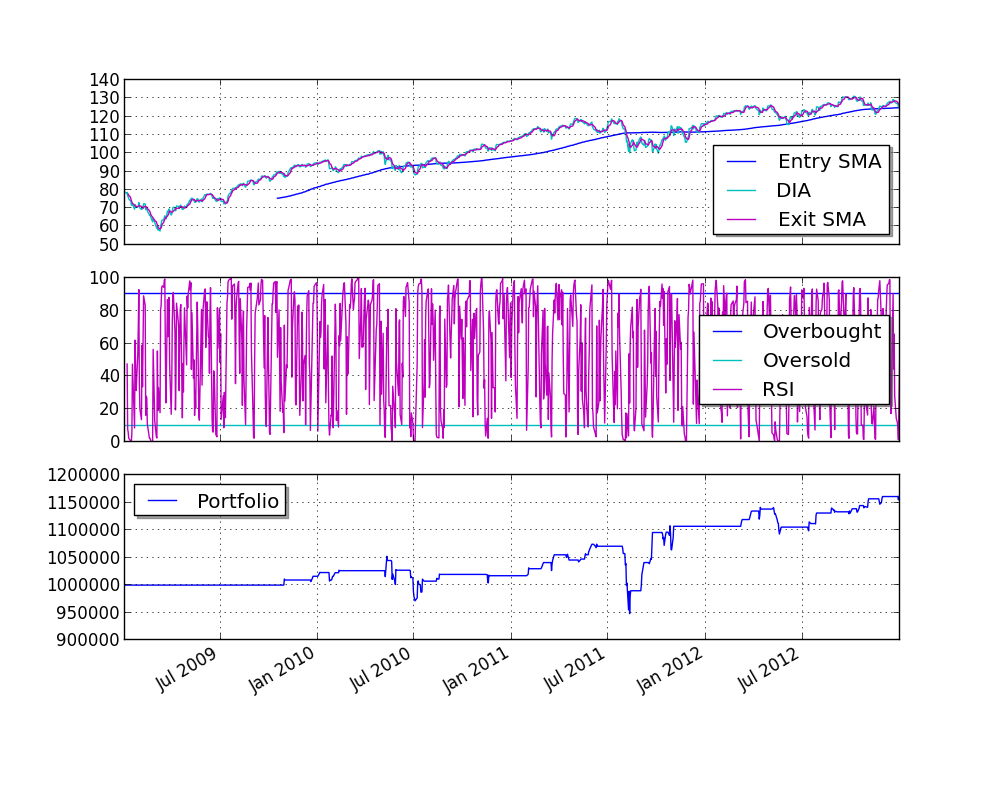Click the 'Entry SMA' legend label

tap(829, 161)
